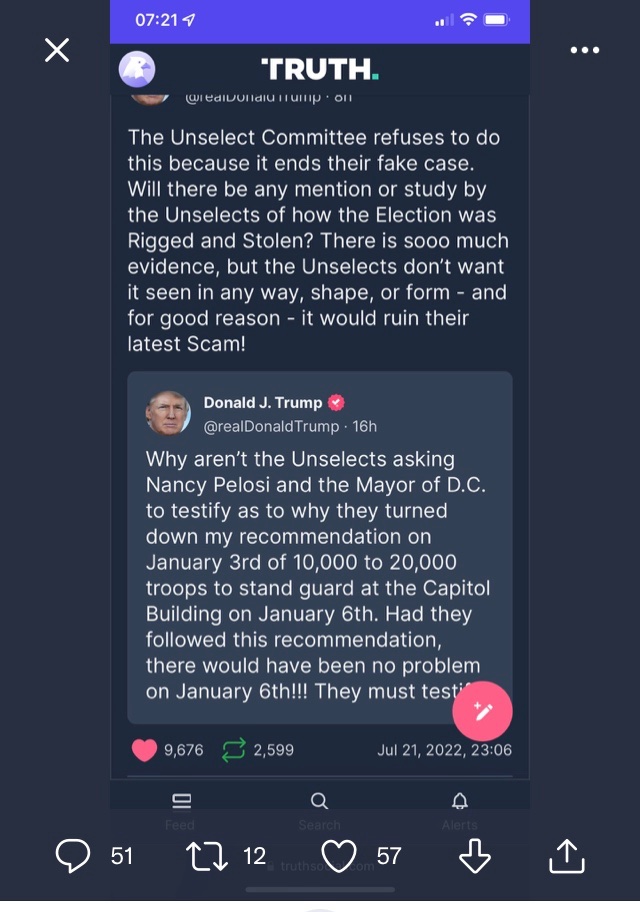Tap the red heart likes icon

tap(144, 750)
